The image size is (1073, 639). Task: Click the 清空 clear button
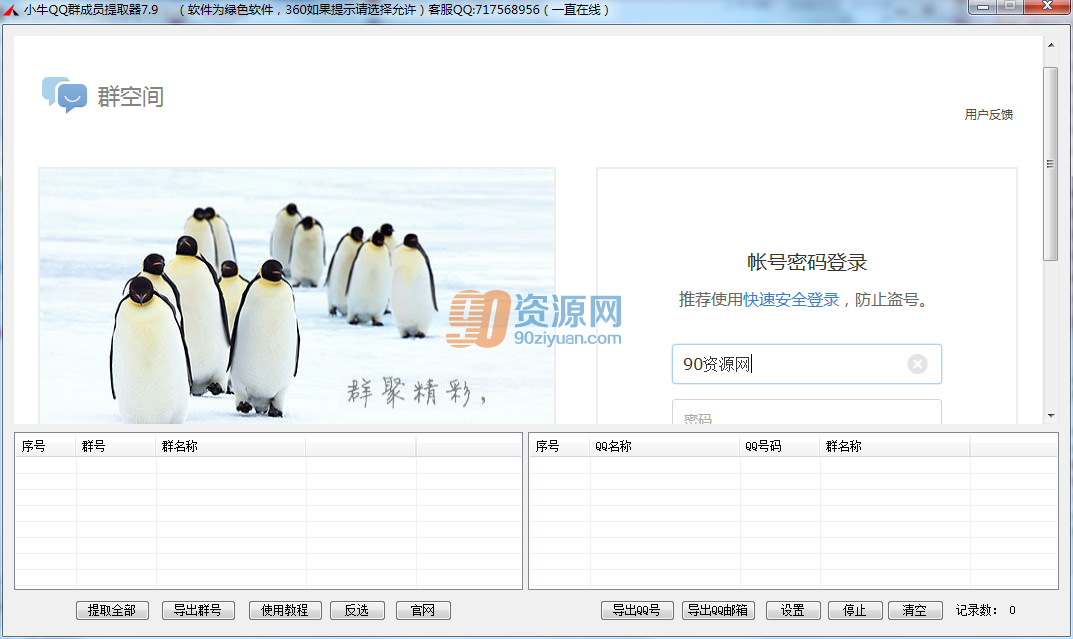[x=915, y=610]
